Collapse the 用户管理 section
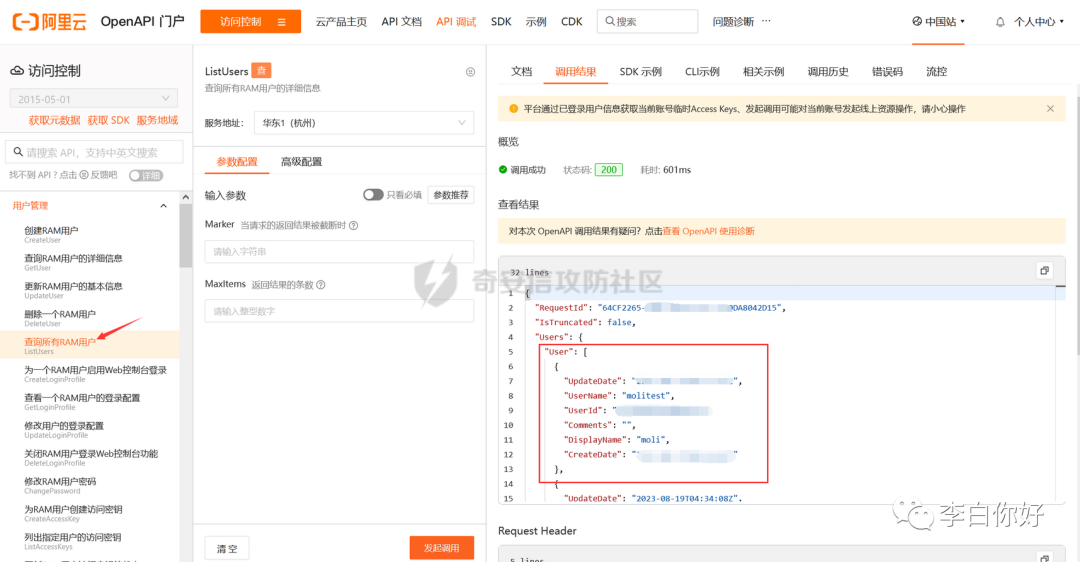This screenshot has height=562, width=1080. [163, 205]
